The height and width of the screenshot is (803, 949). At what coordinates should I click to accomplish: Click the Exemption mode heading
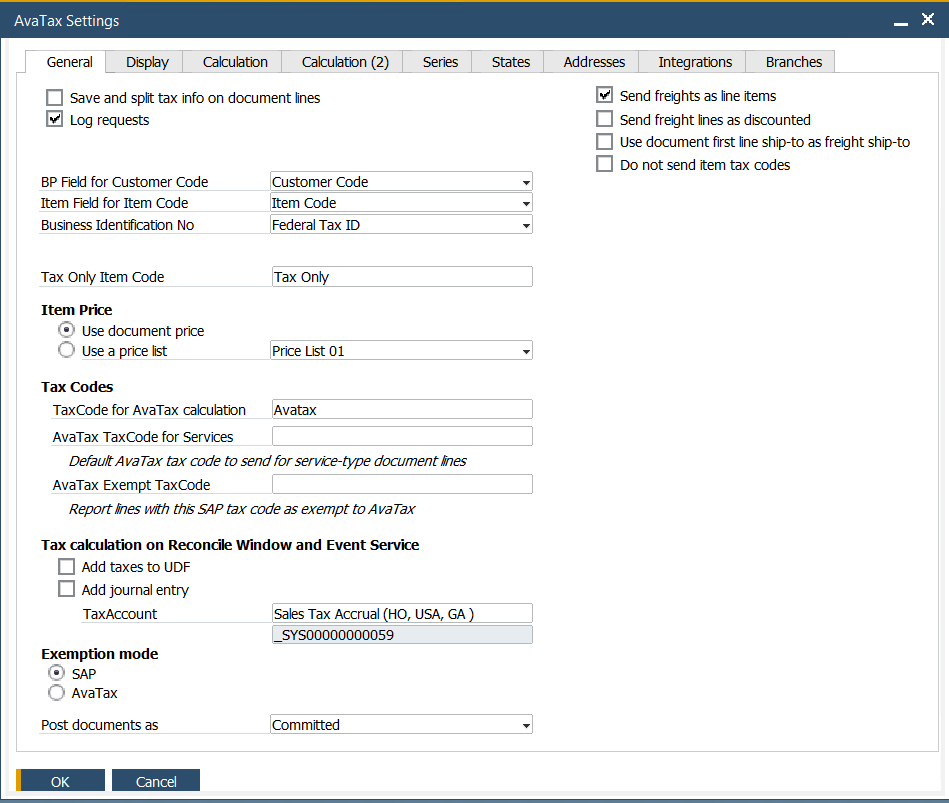pyautogui.click(x=100, y=654)
